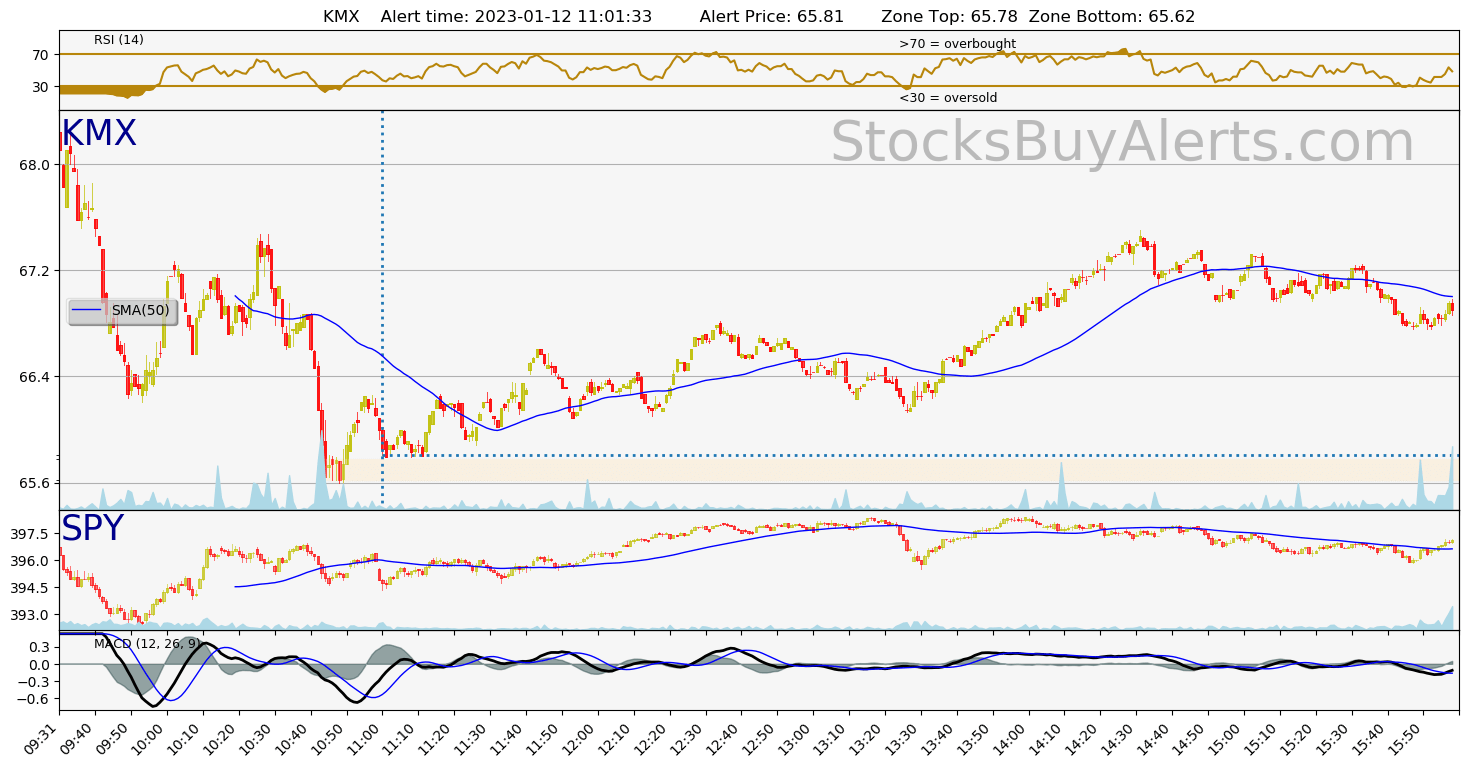Click the RSI (14) label
1474x768 pixels.
tap(119, 40)
